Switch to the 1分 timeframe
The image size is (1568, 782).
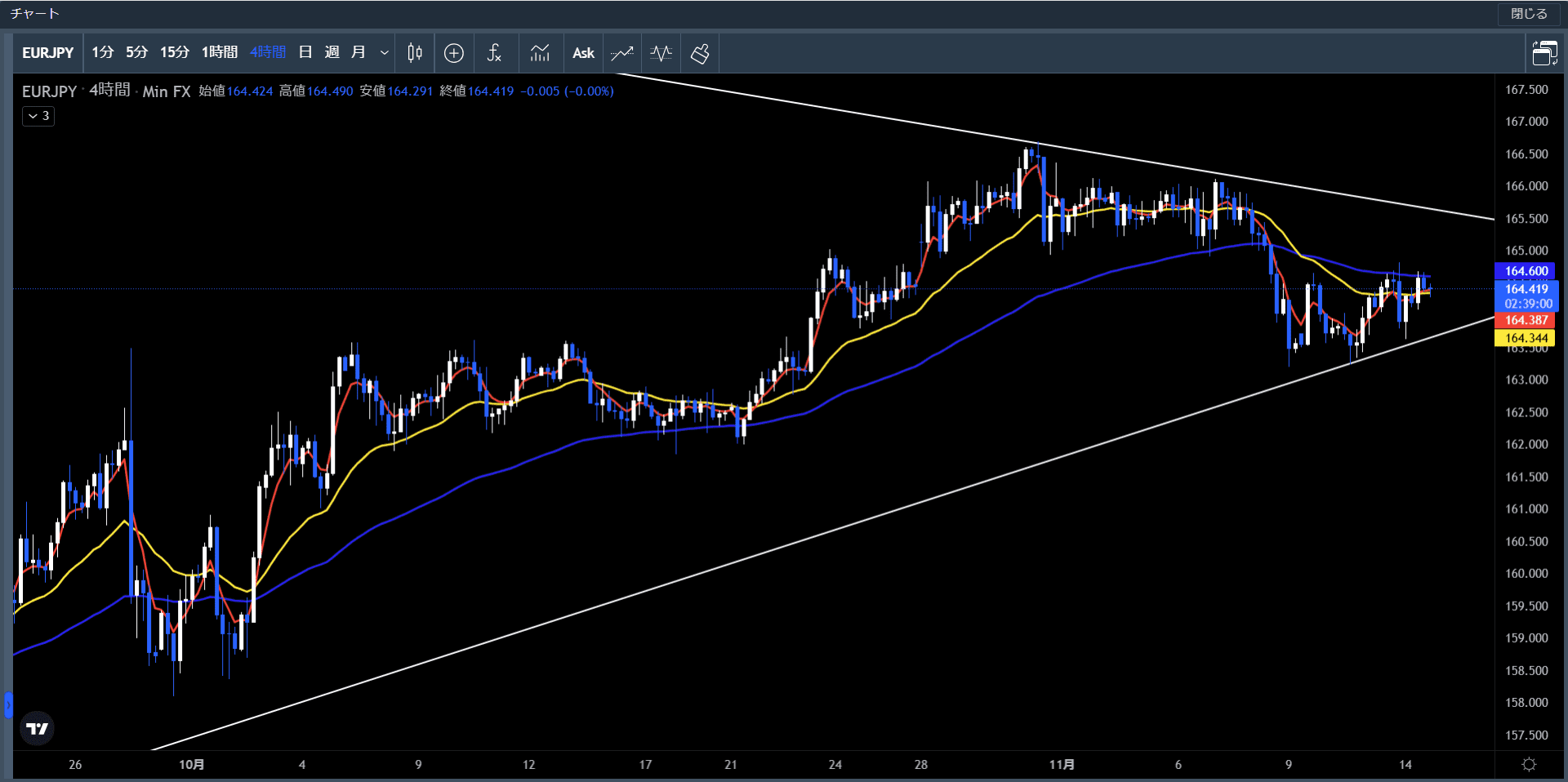pos(102,52)
